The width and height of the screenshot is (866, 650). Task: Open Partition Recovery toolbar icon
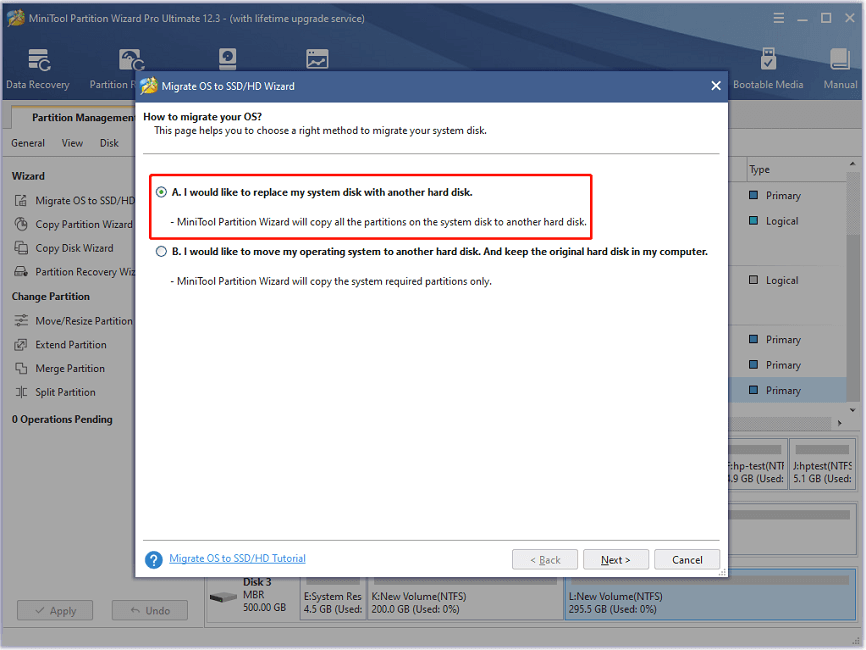click(x=131, y=60)
